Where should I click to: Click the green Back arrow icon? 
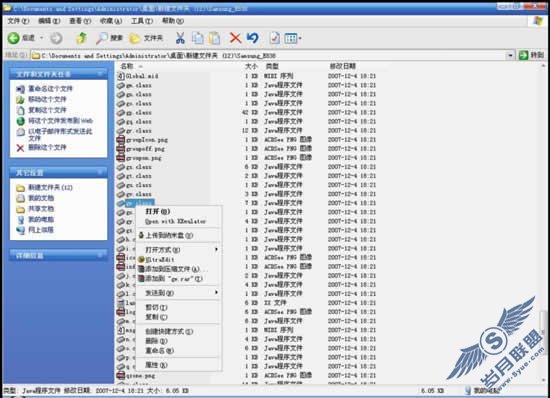[14, 38]
